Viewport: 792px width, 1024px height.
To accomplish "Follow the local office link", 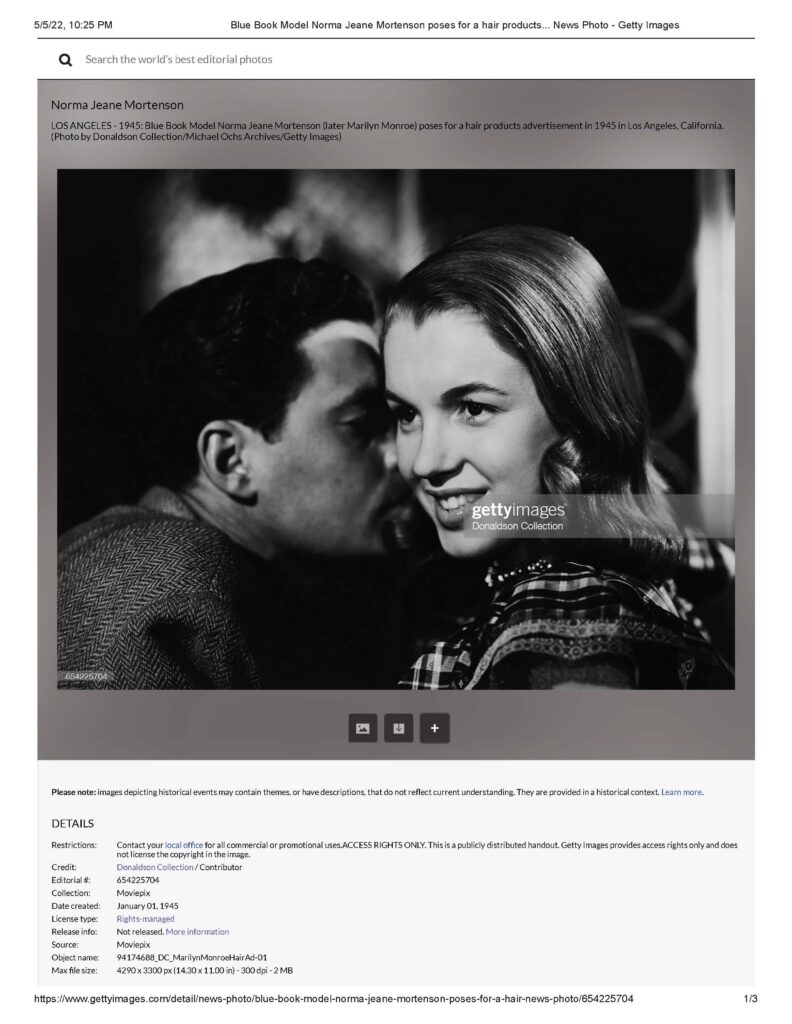I will pyautogui.click(x=184, y=845).
